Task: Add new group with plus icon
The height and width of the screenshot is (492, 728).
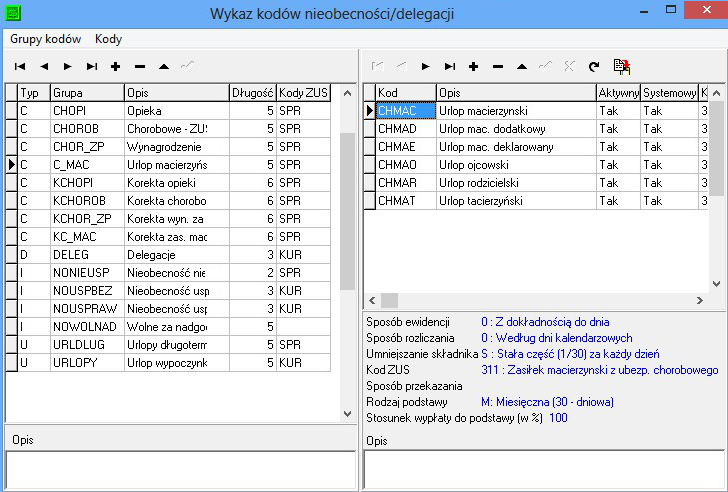Action: coord(116,66)
